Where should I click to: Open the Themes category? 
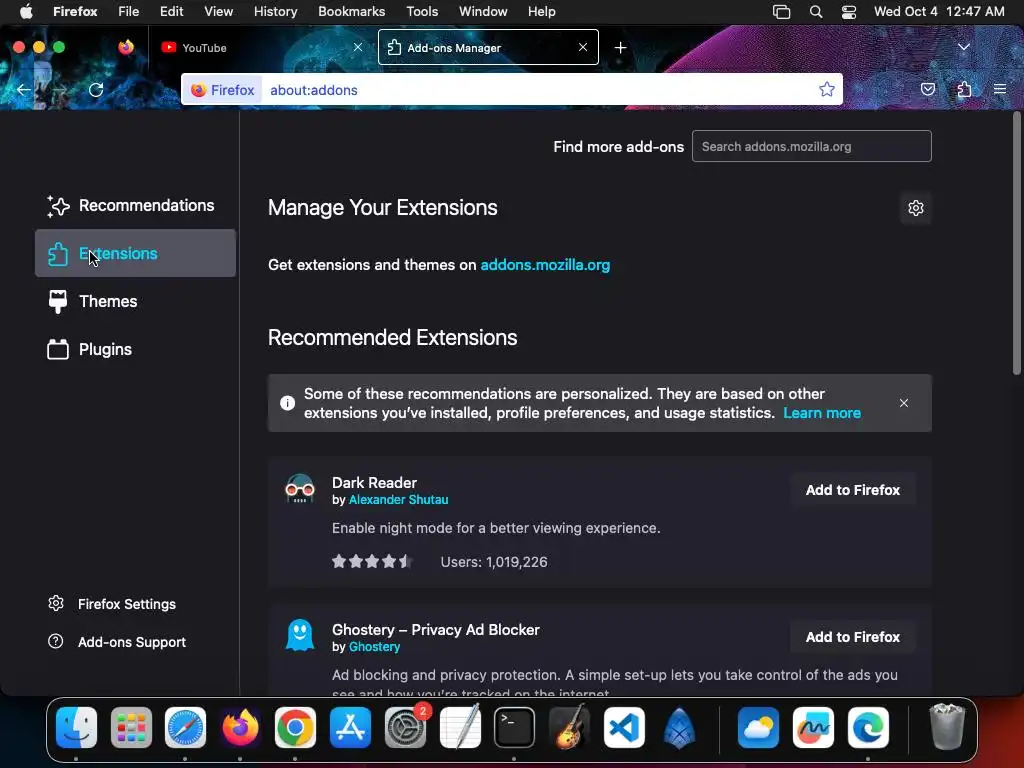click(135, 301)
